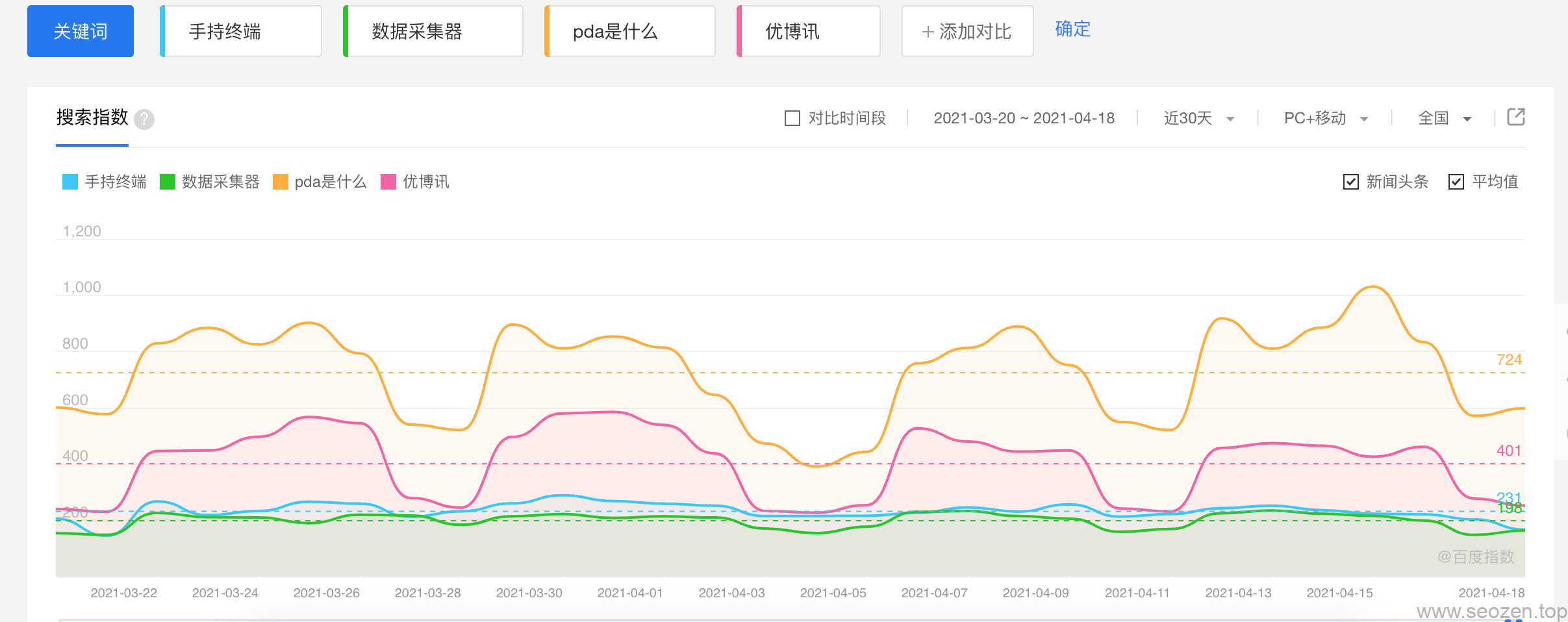Image resolution: width=1568 pixels, height=622 pixels.
Task: Click the export/open-in-new icon top right
Action: [1517, 117]
